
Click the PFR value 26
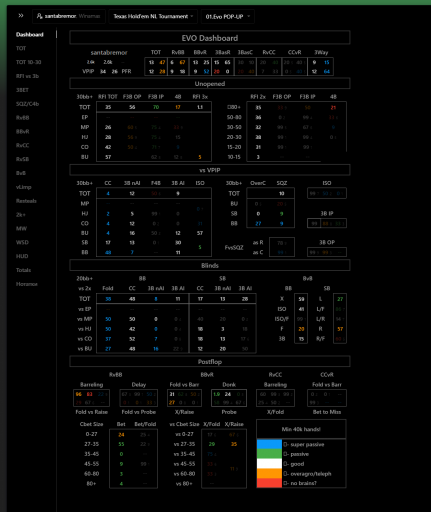tap(114, 71)
